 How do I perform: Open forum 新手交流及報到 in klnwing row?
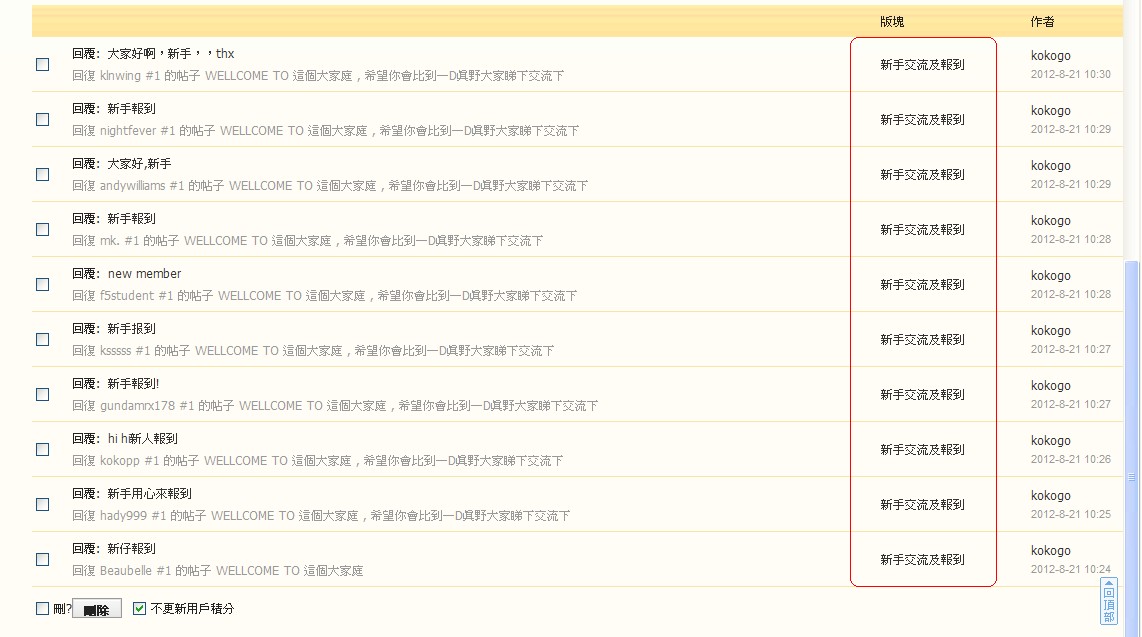[922, 65]
